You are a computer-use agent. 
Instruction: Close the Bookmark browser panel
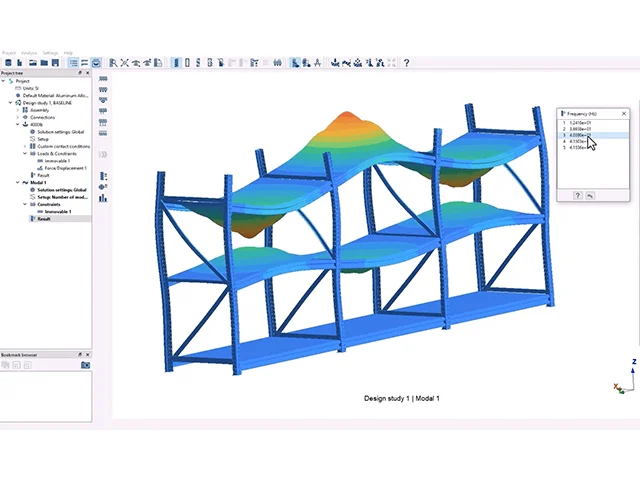coord(87,355)
